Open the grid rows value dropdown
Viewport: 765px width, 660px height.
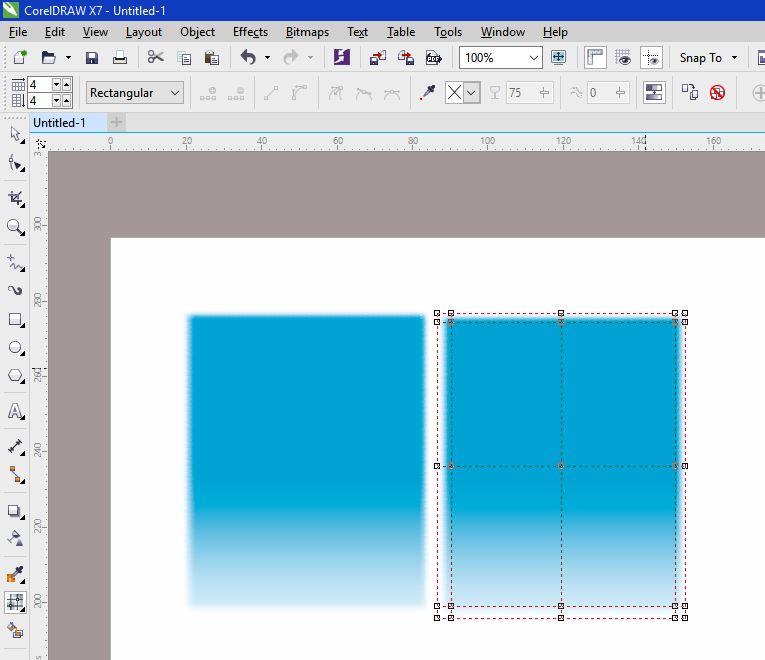pos(57,100)
